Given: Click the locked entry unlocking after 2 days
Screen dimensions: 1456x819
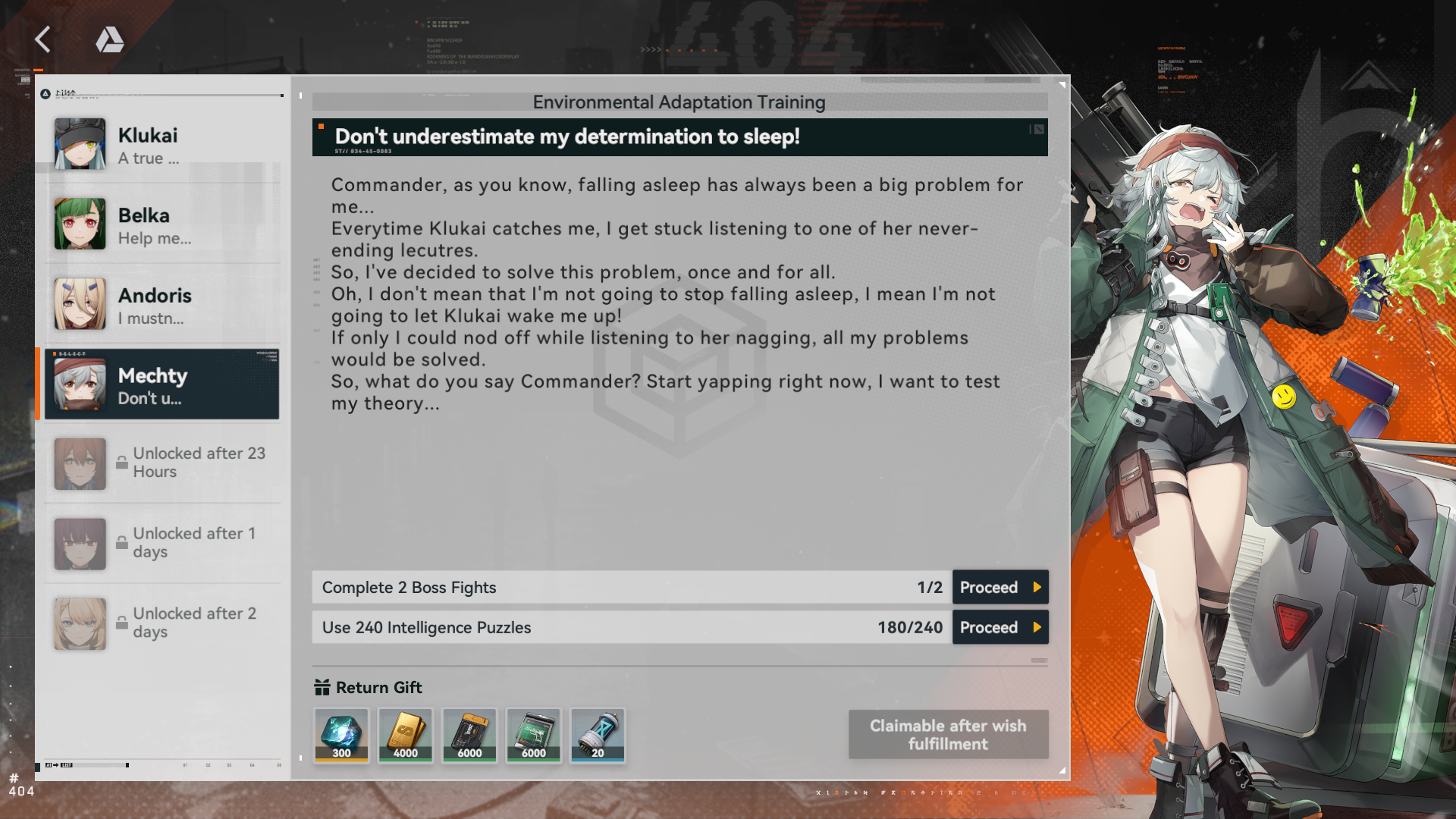Looking at the screenshot, I should [x=162, y=624].
